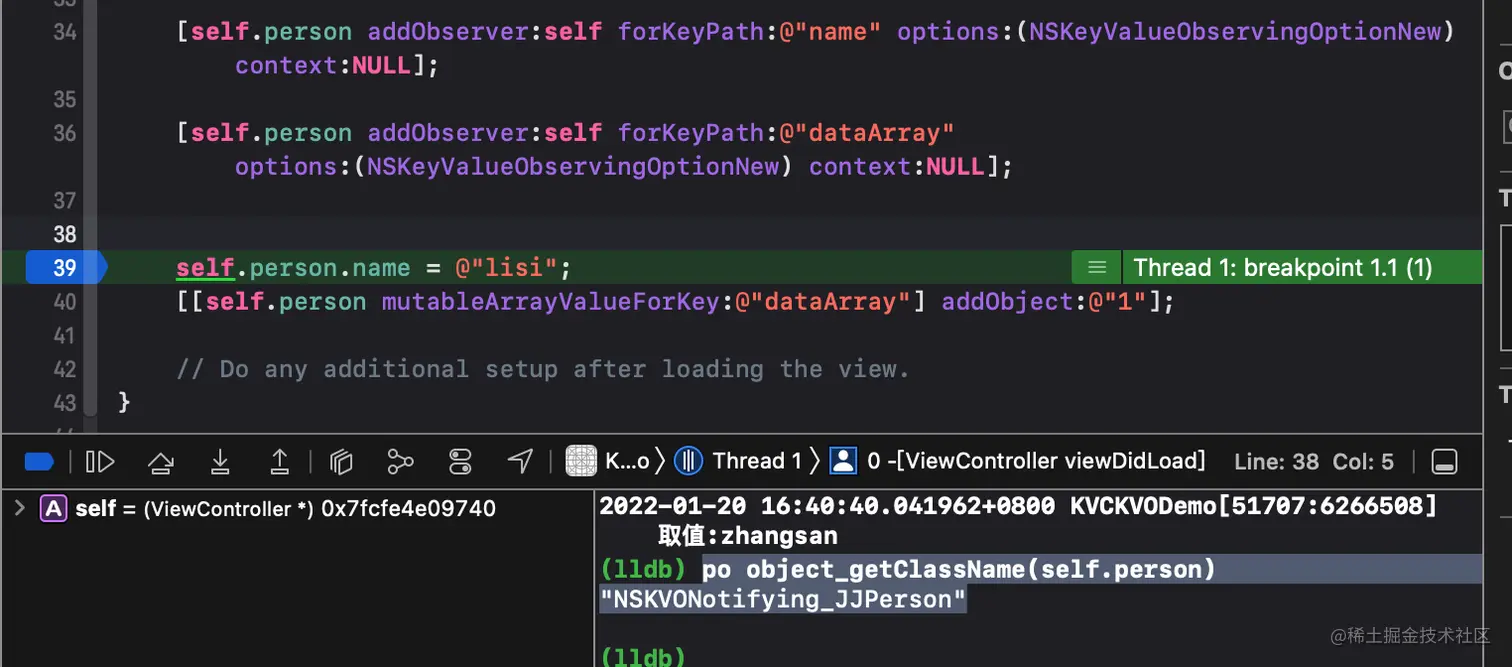This screenshot has height=667, width=1512.
Task: Open the Debug View Hierarchy tool
Action: [342, 461]
